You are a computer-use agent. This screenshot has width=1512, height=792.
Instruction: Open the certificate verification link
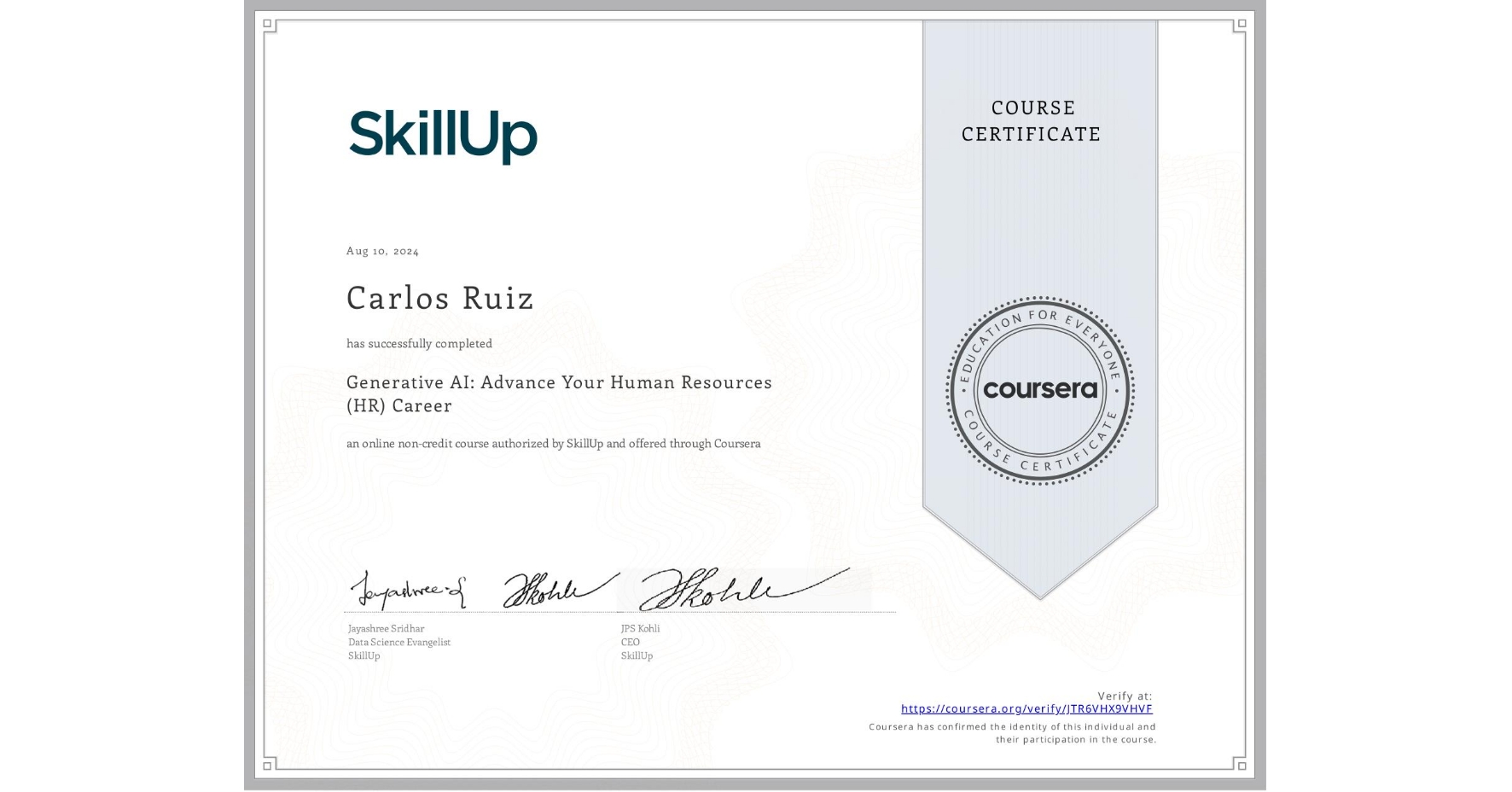point(1026,708)
